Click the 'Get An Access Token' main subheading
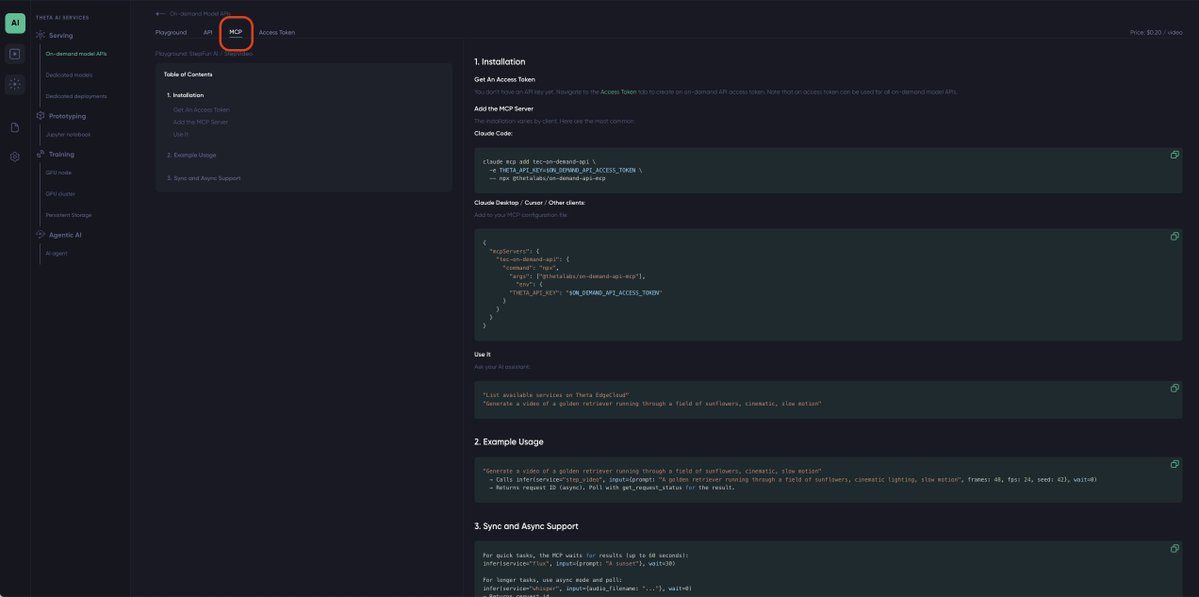 (505, 79)
